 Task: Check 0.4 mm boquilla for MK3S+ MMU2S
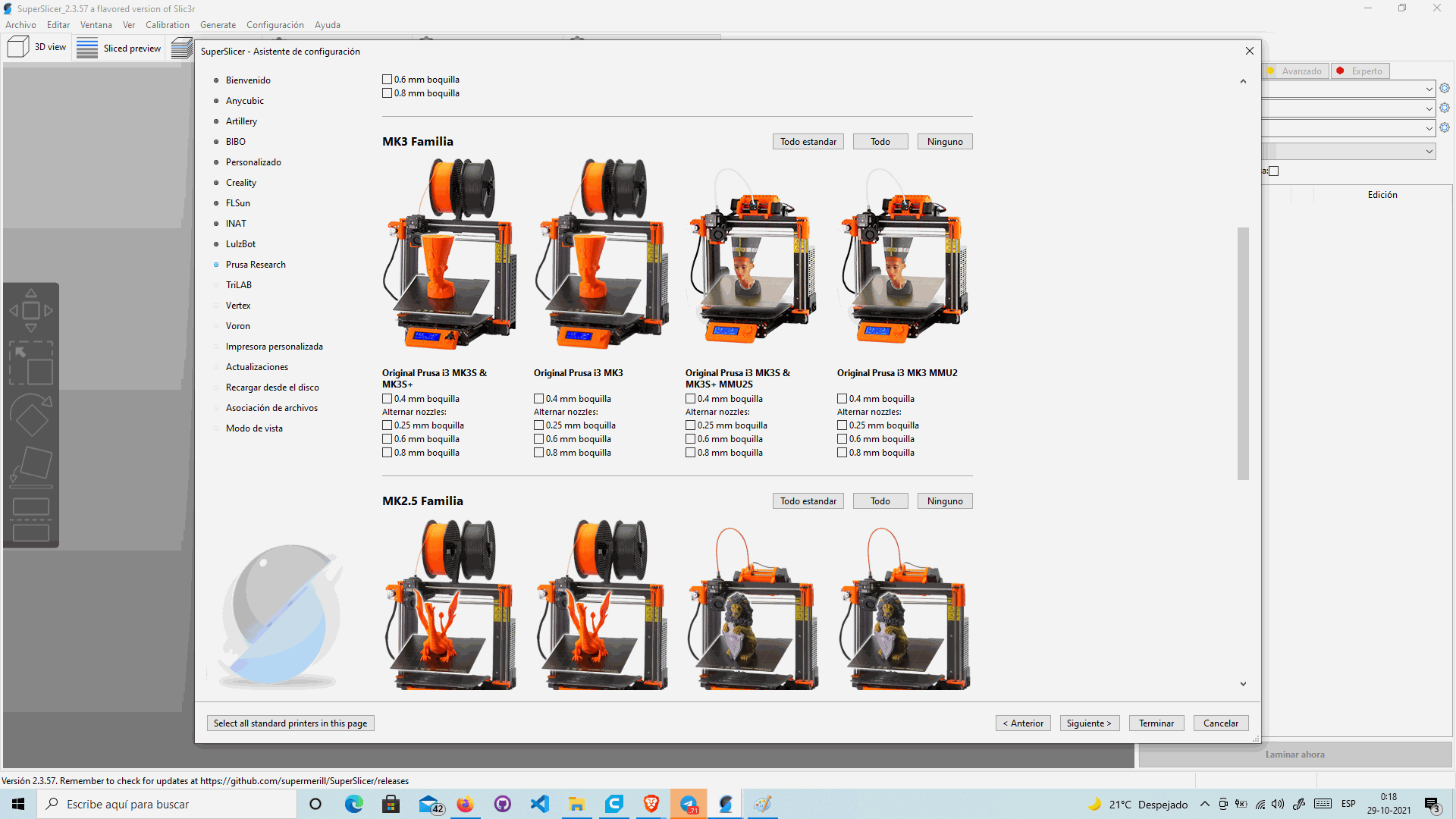click(691, 399)
